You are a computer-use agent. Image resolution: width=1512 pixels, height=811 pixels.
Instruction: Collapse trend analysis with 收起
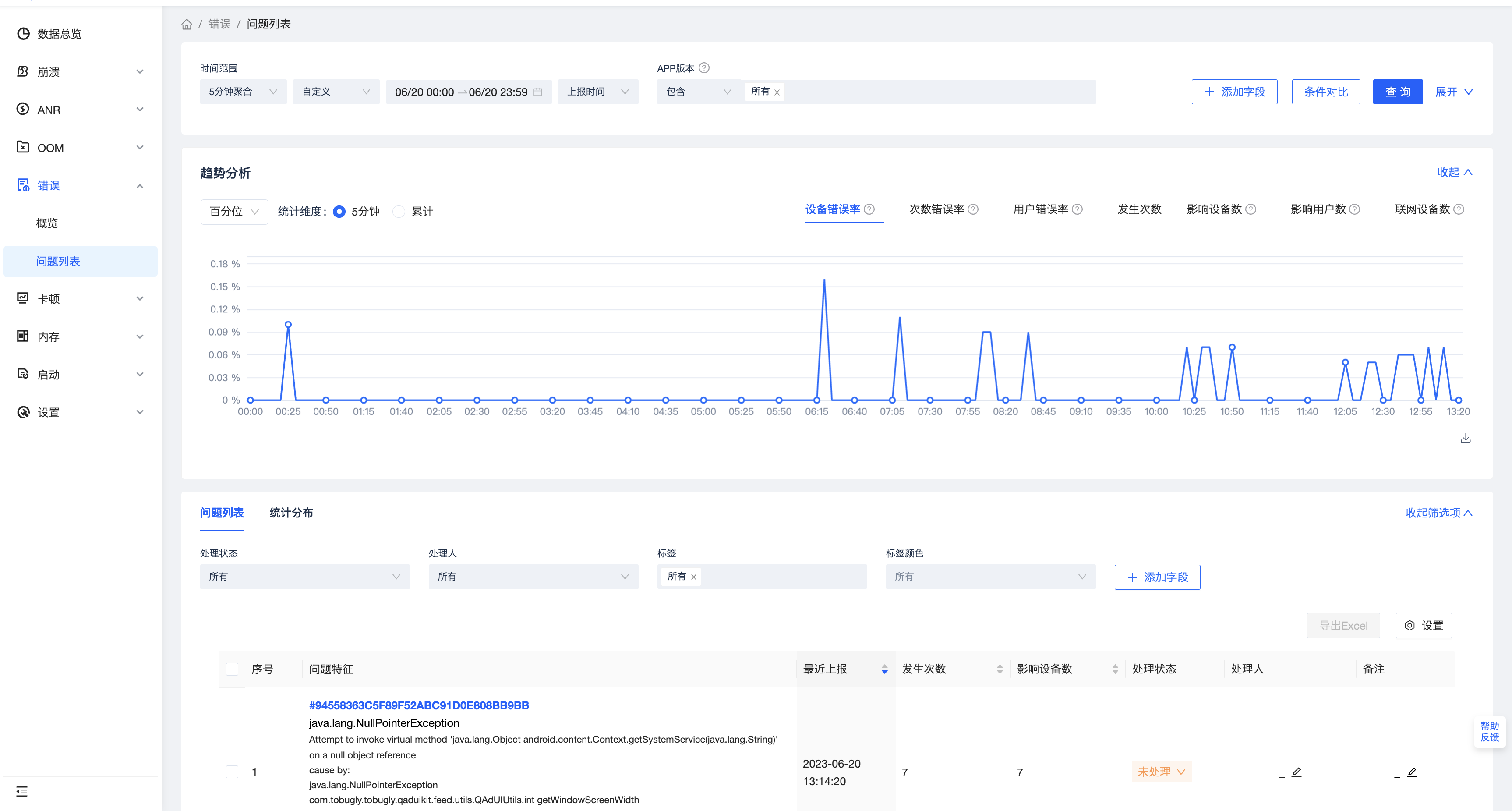[1455, 172]
